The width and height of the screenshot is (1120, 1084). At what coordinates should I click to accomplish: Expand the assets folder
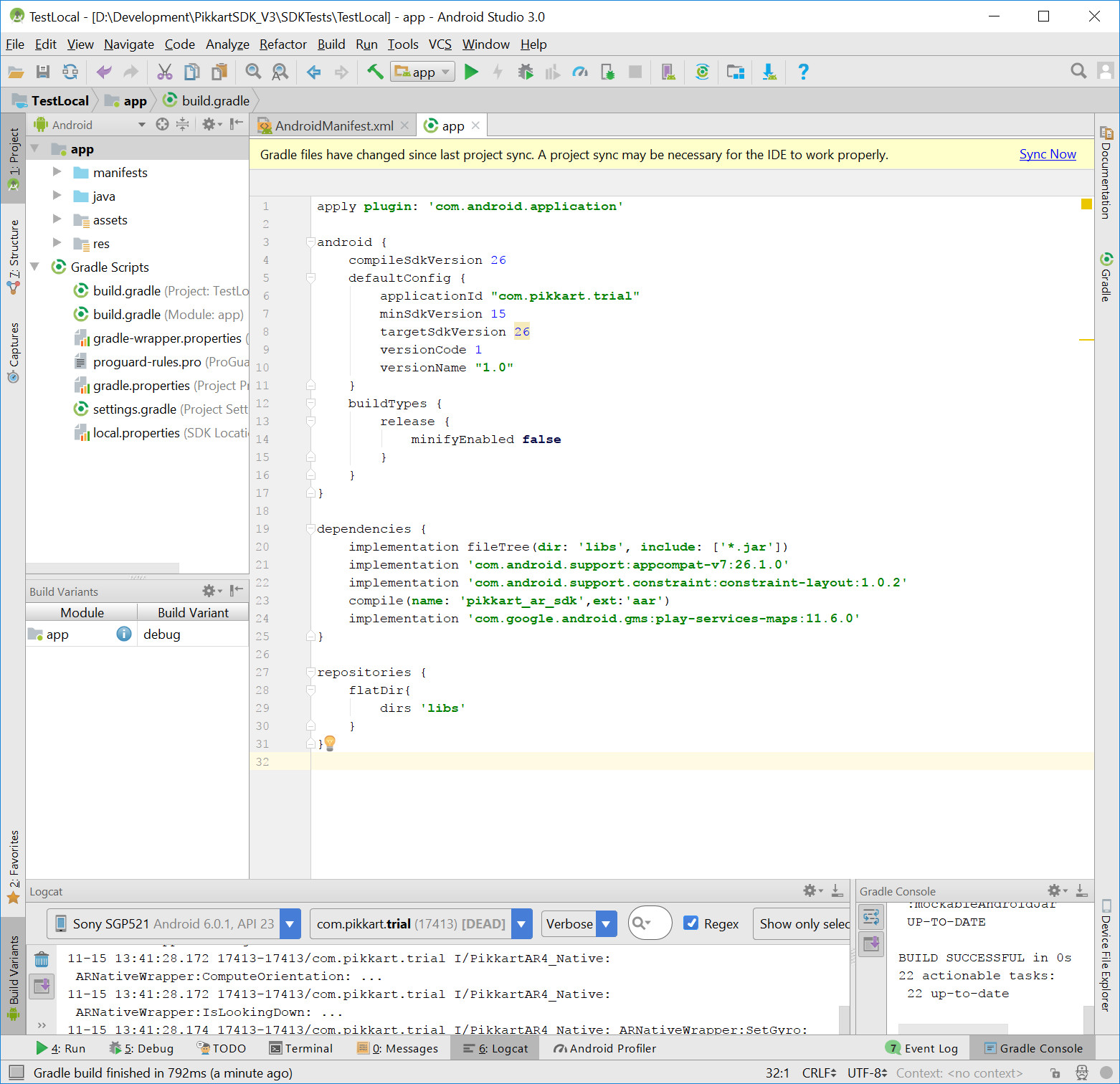[x=57, y=219]
